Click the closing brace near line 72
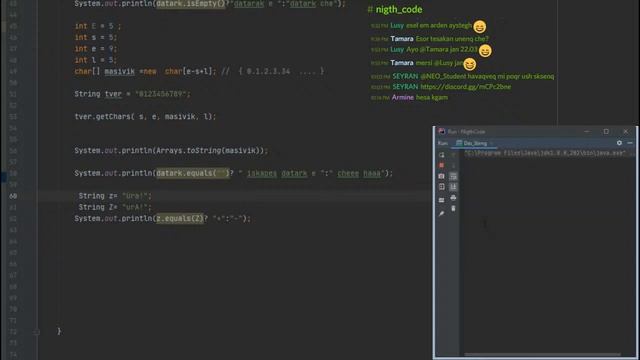 59,331
